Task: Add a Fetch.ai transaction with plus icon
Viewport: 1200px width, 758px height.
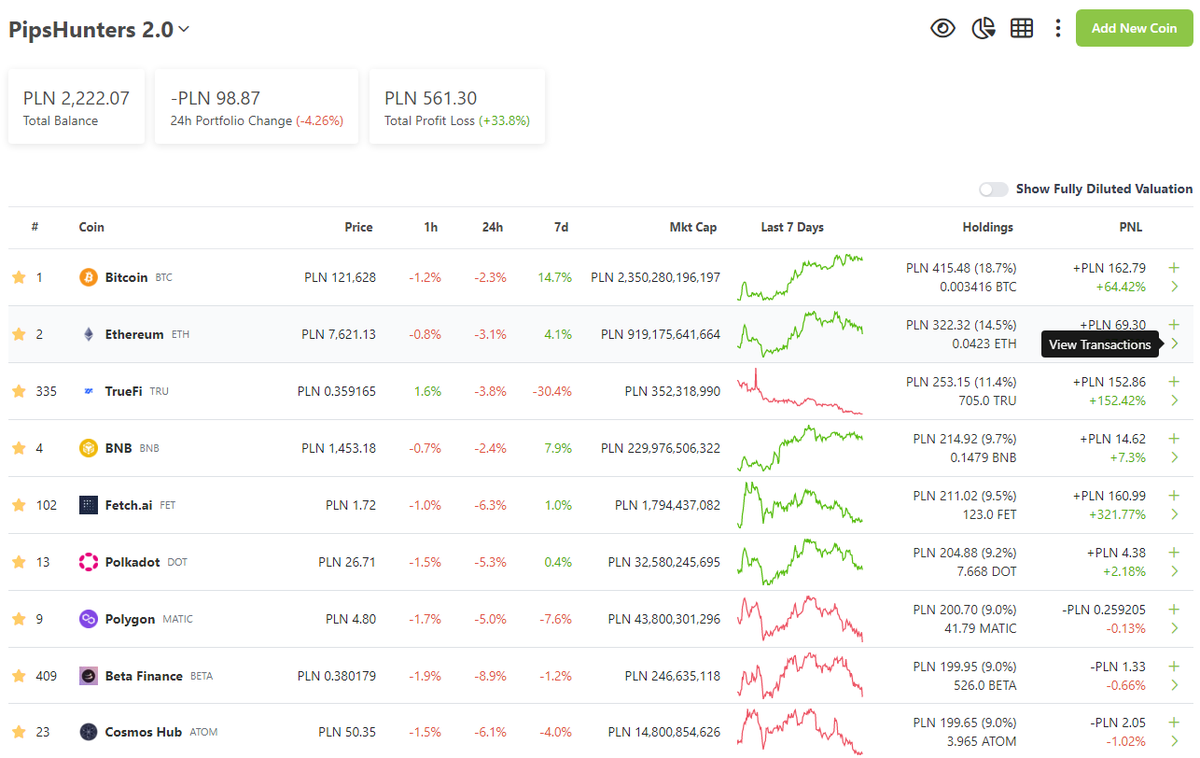Action: point(1174,495)
